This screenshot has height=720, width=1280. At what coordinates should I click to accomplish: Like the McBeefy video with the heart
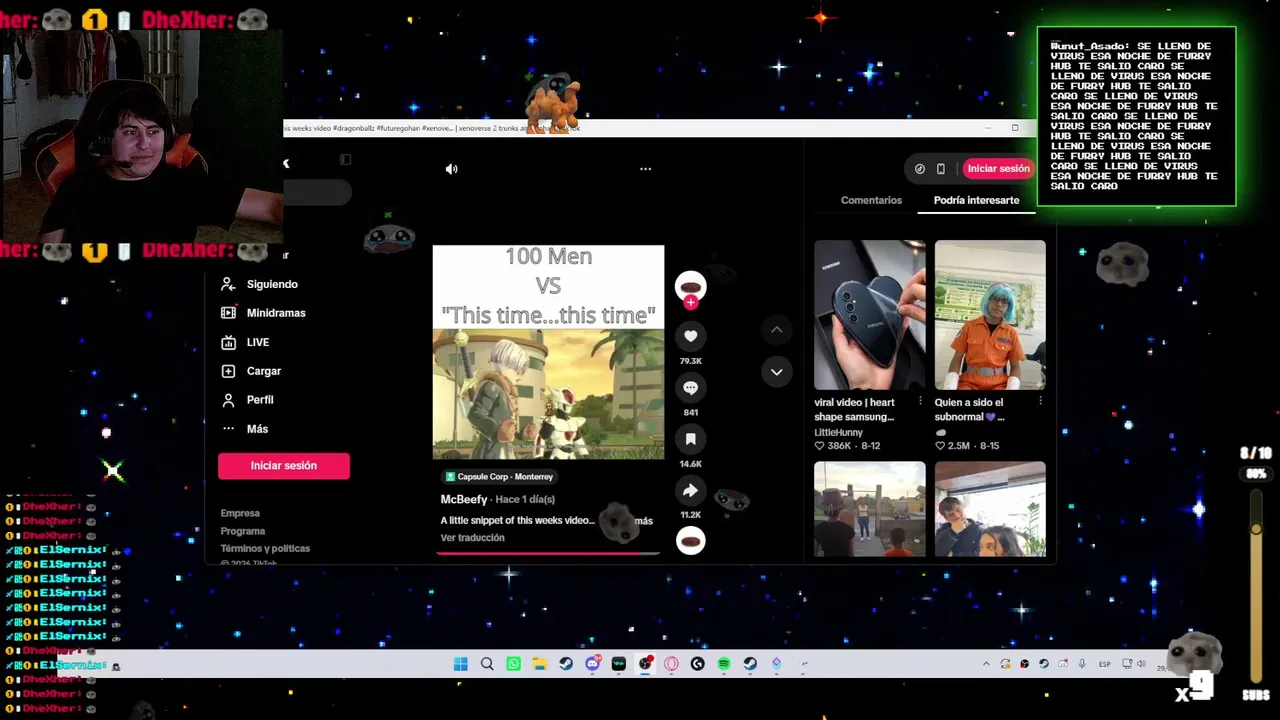(x=690, y=336)
